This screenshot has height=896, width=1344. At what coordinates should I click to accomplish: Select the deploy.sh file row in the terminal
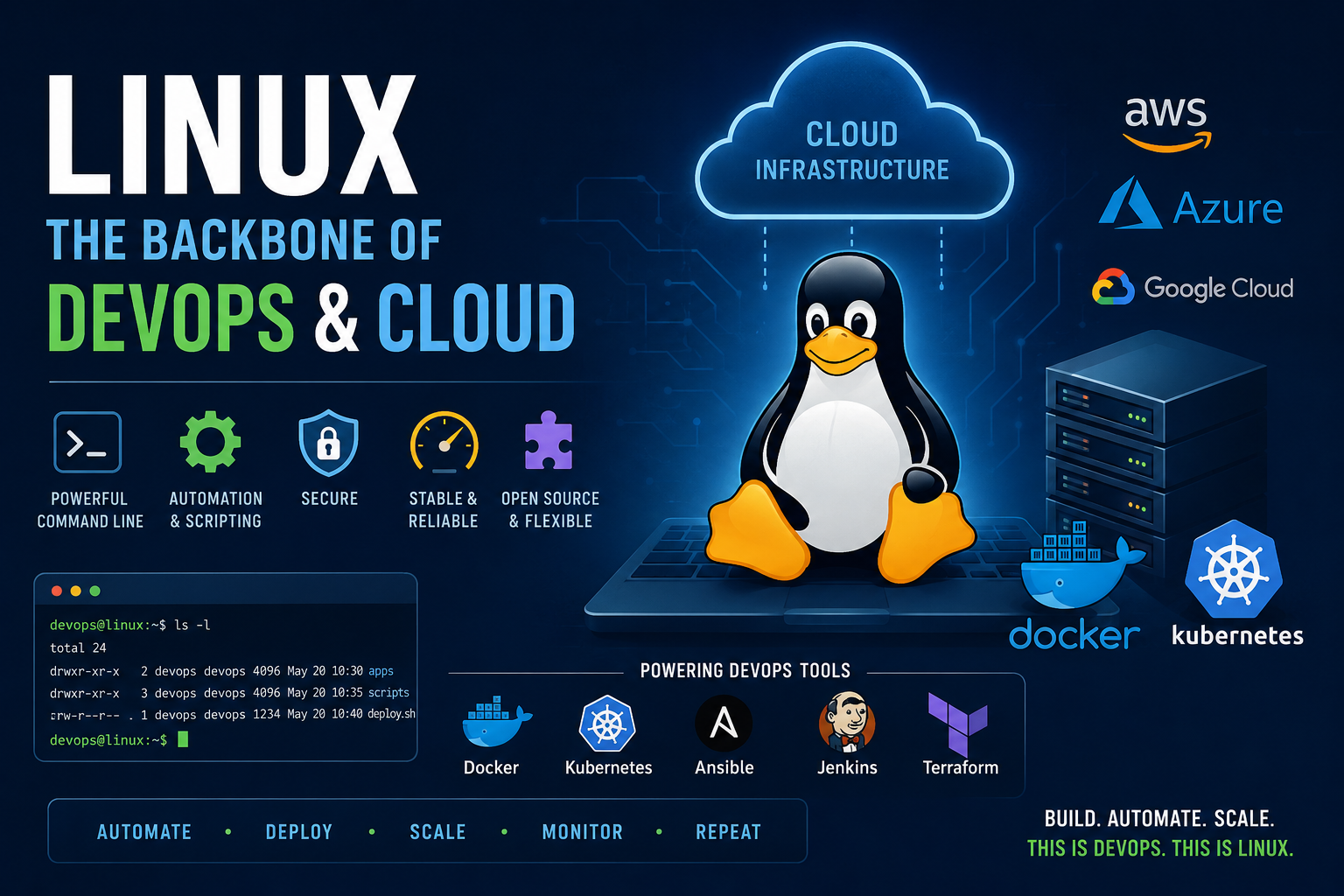[233, 715]
